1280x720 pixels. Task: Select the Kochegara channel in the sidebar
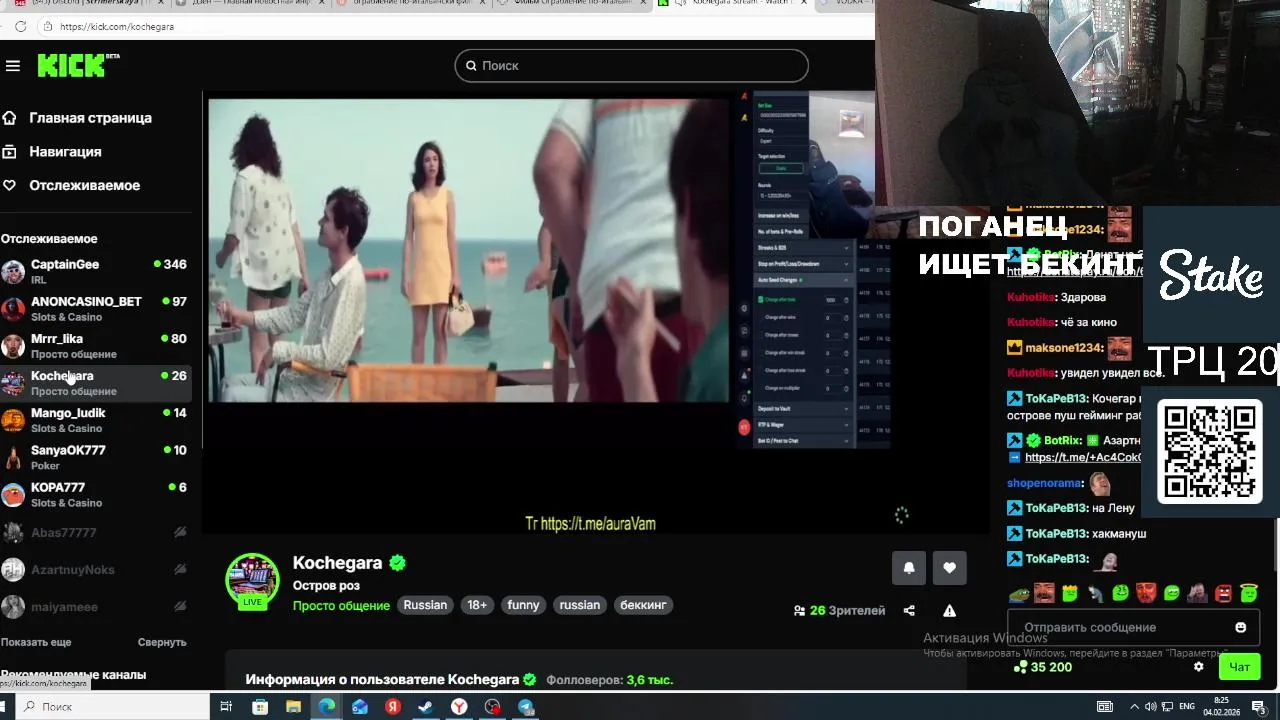[x=95, y=382]
